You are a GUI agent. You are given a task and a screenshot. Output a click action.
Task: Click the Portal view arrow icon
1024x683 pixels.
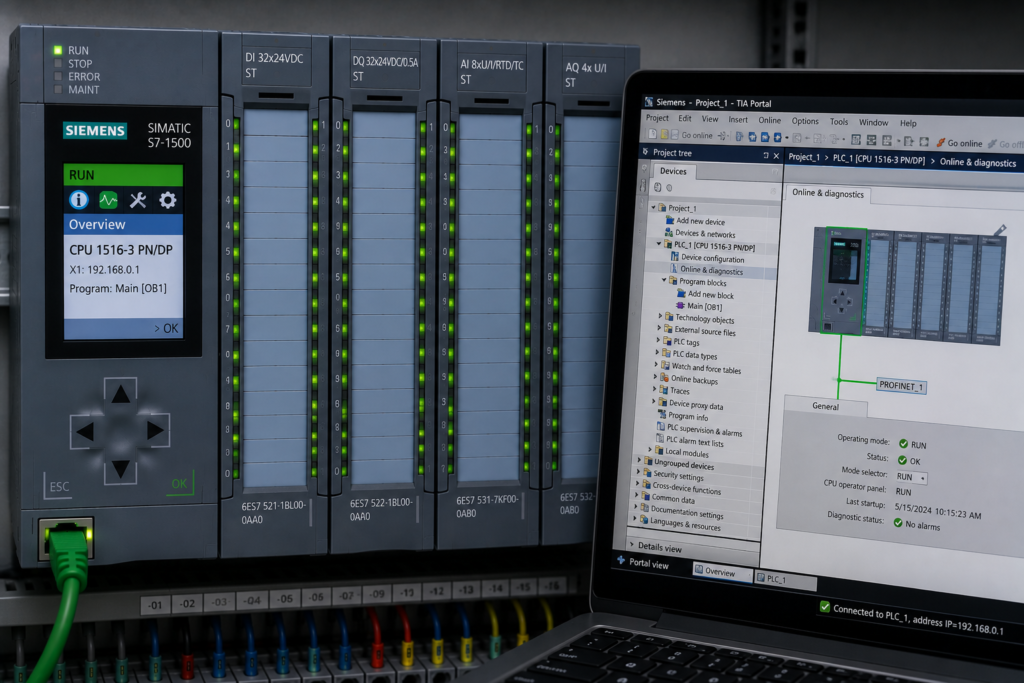pyautogui.click(x=621, y=560)
